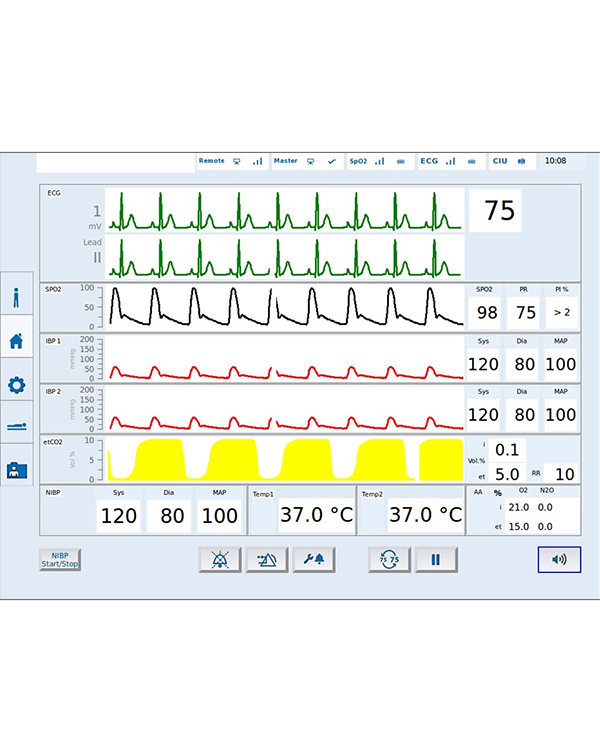Click NIBP MAP value 100
Viewport: 600px width, 752px height.
220,516
